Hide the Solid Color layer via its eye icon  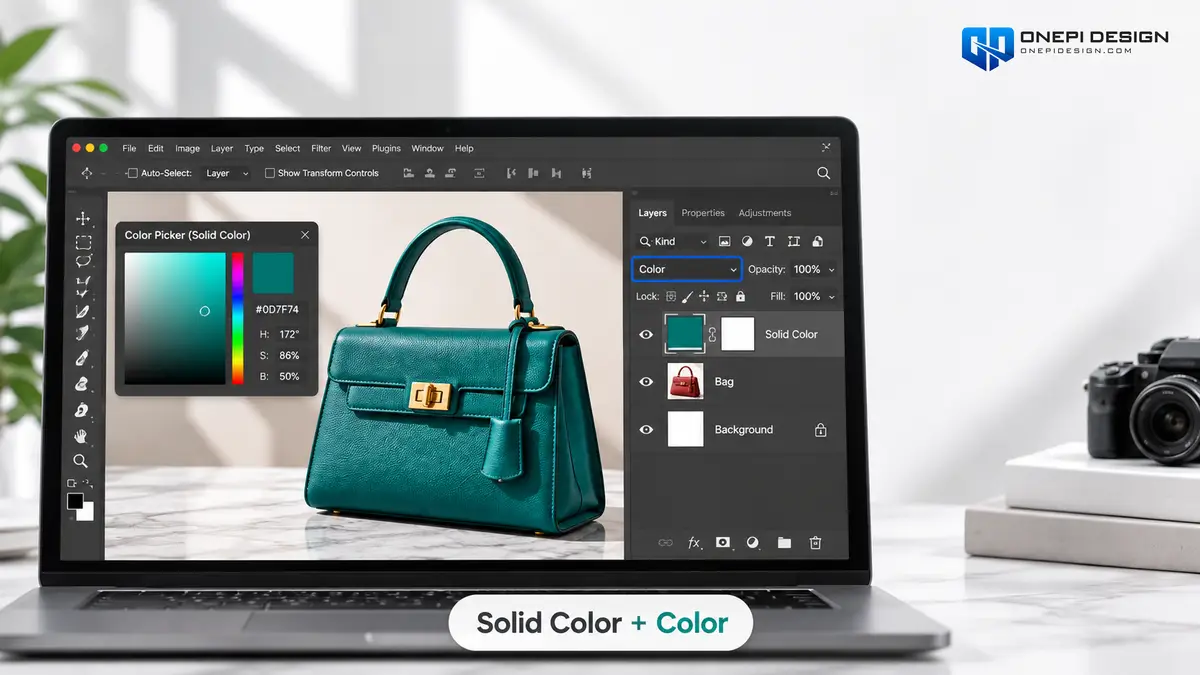tap(646, 334)
